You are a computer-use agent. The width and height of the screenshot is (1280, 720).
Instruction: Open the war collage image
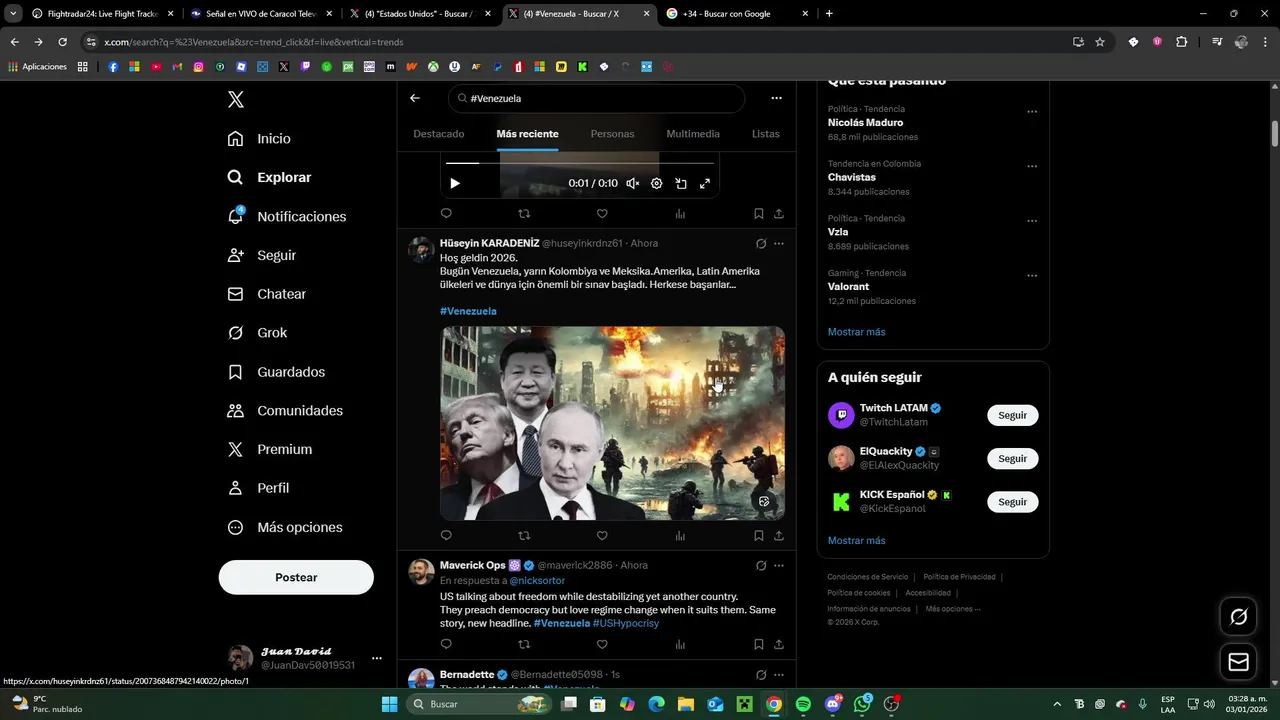click(x=612, y=423)
